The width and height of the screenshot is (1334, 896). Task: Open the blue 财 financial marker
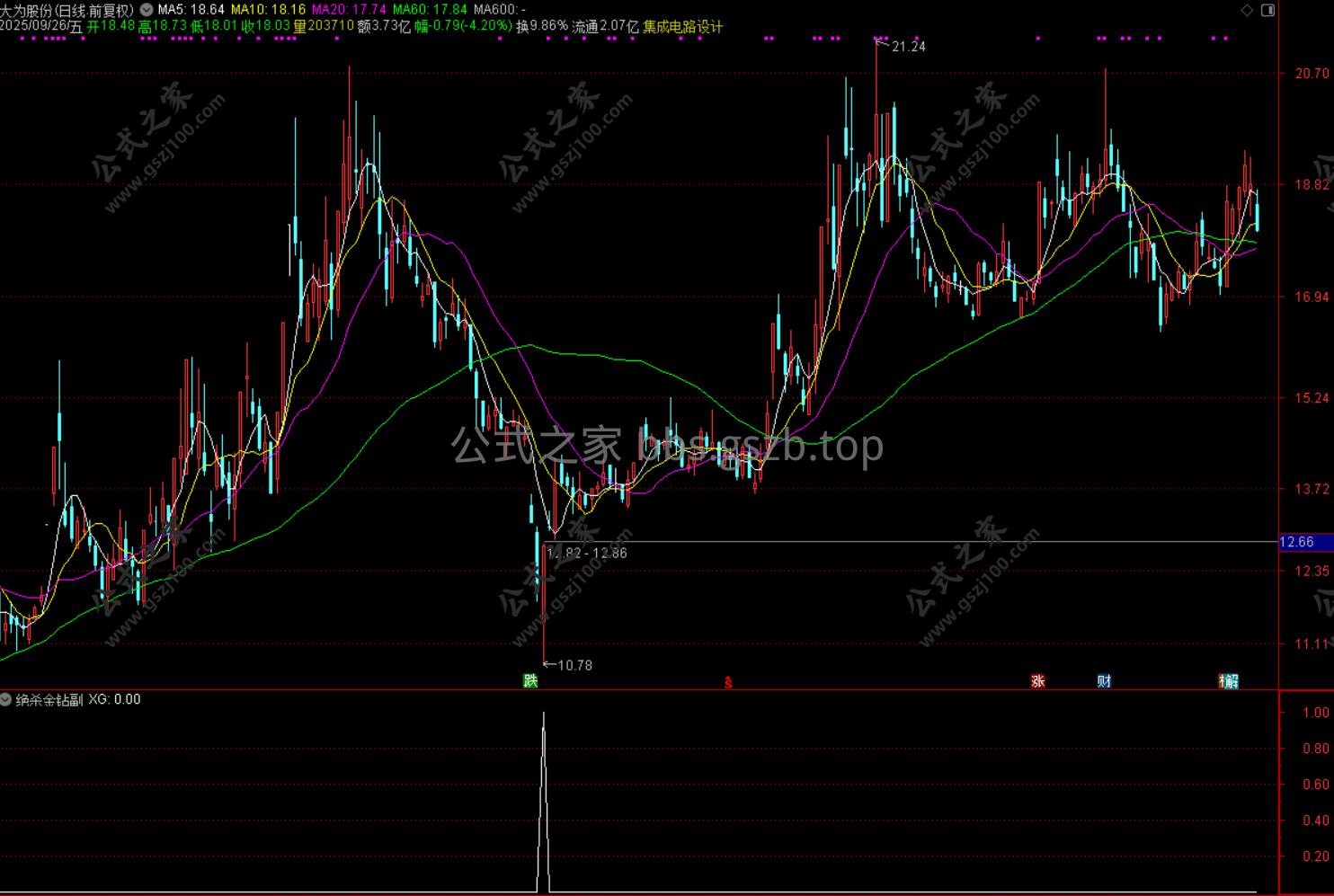tap(1104, 681)
